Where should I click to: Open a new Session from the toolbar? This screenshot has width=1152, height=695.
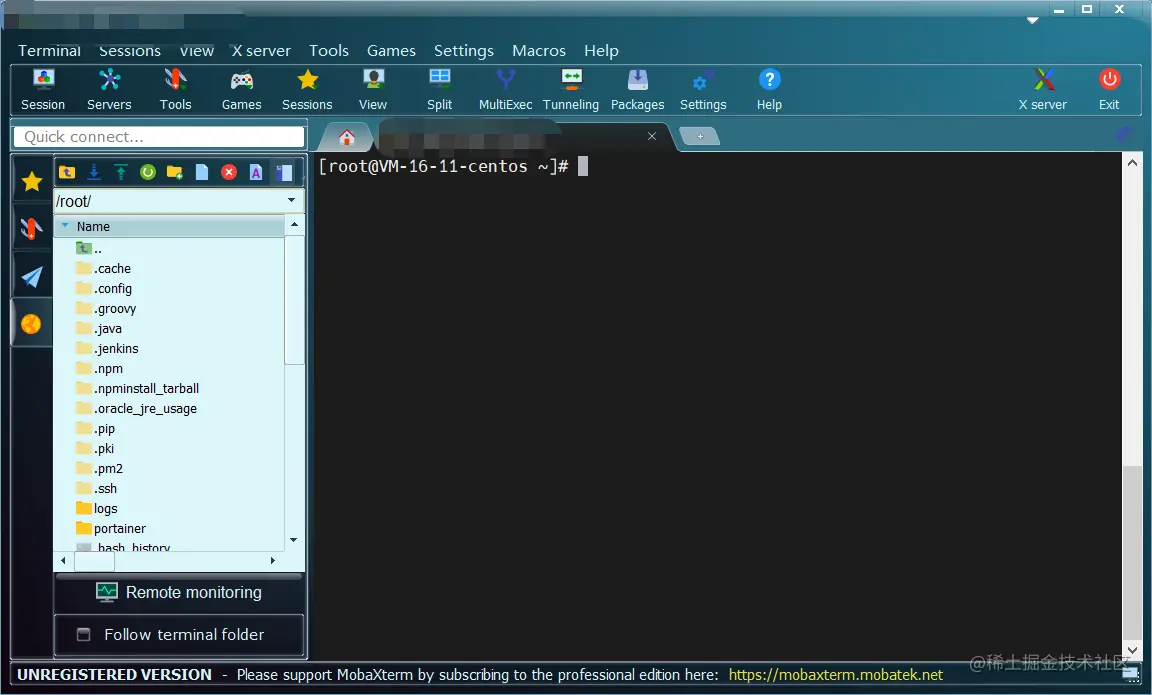point(43,90)
